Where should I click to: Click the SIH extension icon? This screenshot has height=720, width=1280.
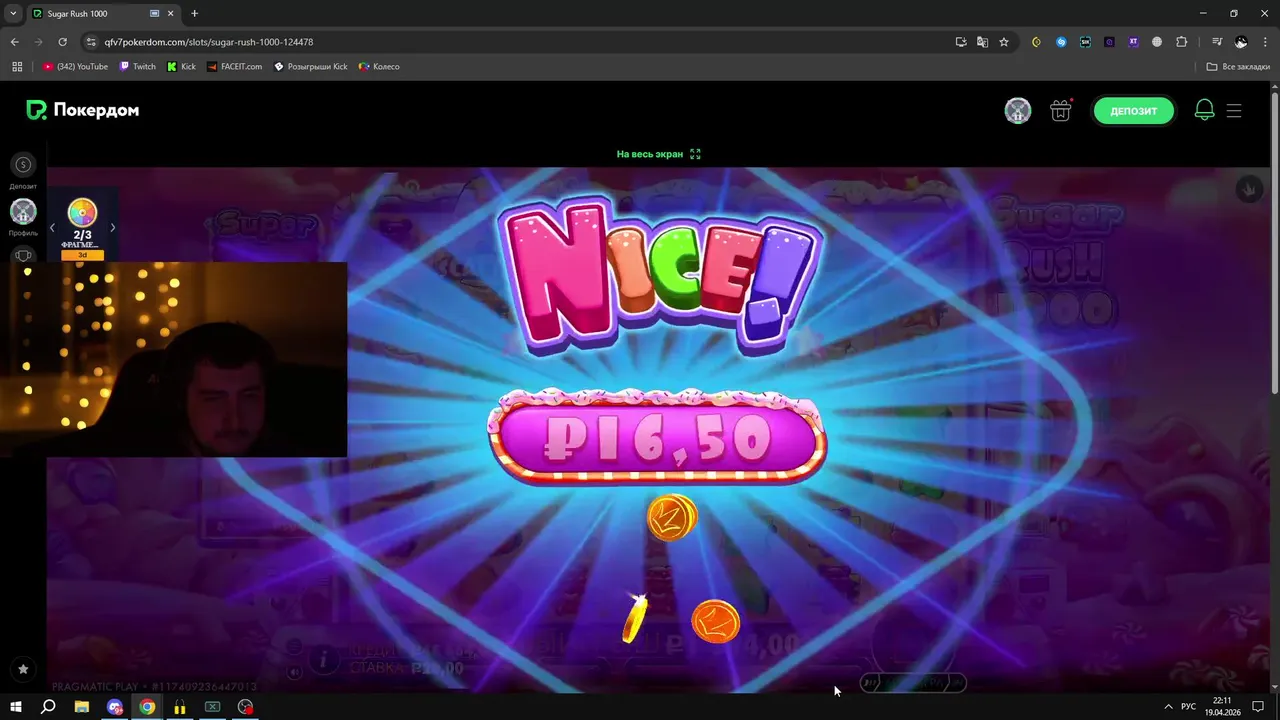click(1085, 42)
